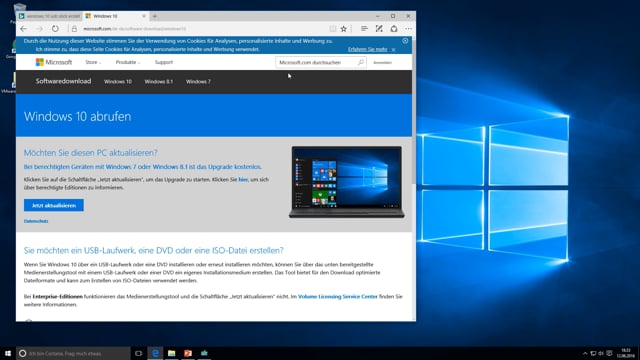This screenshot has width=640, height=360.
Task: Click the Edge icon in the taskbar
Action: click(155, 353)
